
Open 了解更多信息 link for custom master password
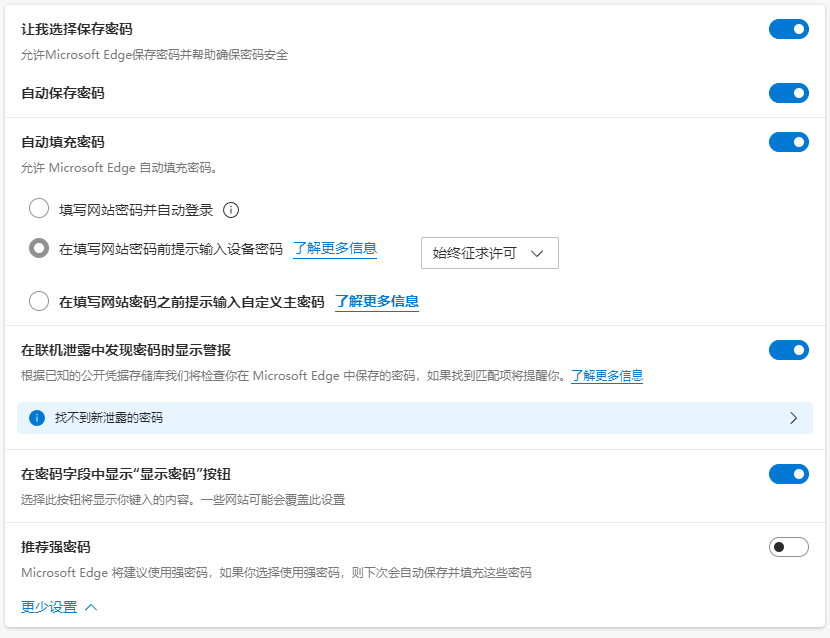tap(377, 302)
